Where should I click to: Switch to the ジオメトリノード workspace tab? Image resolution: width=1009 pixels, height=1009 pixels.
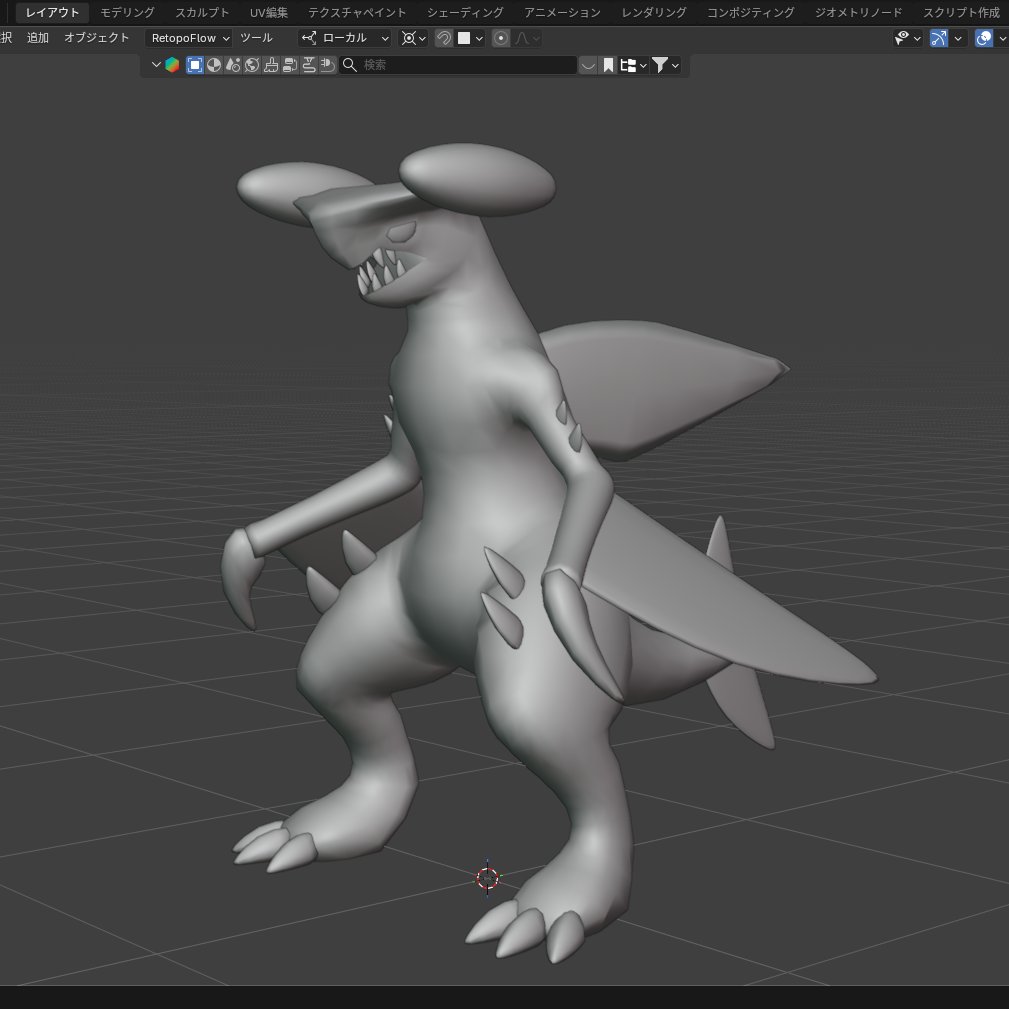click(858, 12)
